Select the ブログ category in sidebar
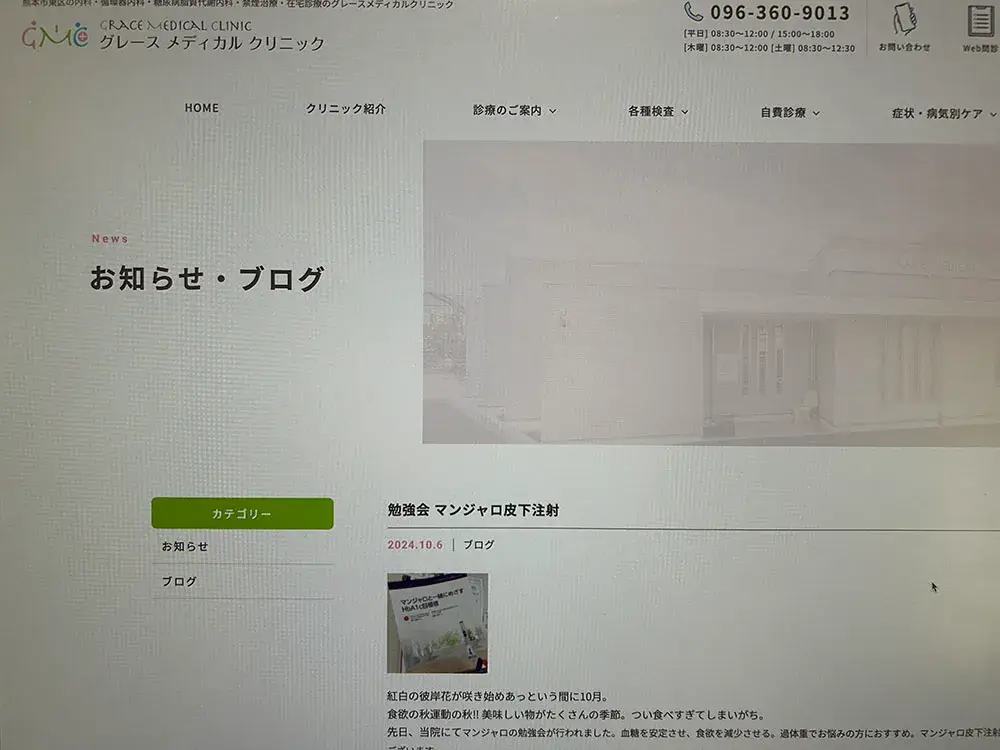This screenshot has width=1000, height=750. coord(179,582)
